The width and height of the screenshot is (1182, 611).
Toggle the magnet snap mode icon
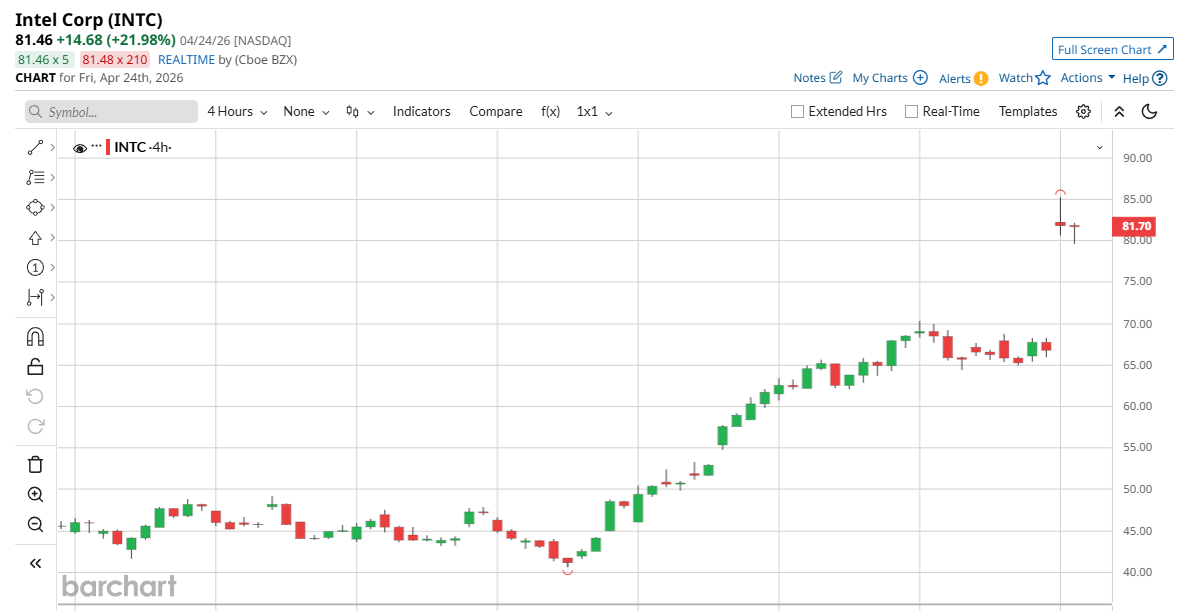coord(35,337)
